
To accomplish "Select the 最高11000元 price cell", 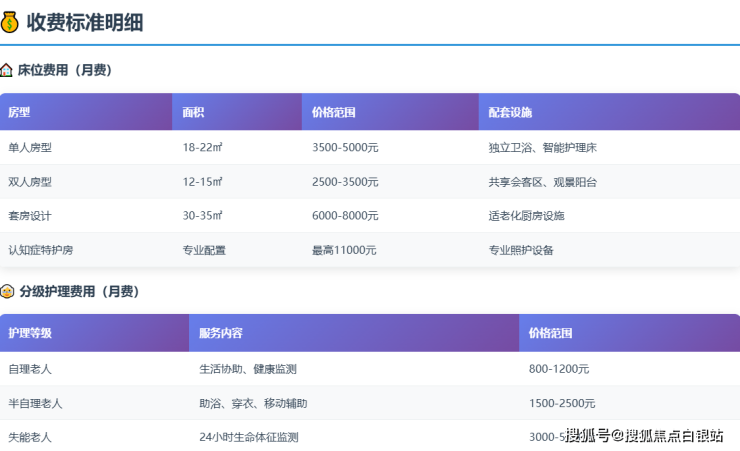I will click(344, 250).
